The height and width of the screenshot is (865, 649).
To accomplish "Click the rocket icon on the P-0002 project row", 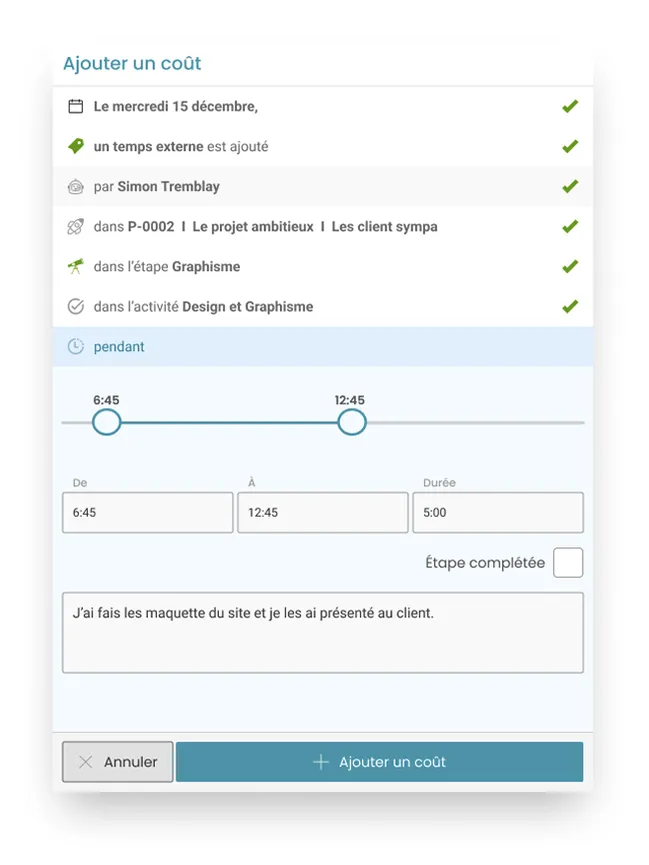I will 77,226.
